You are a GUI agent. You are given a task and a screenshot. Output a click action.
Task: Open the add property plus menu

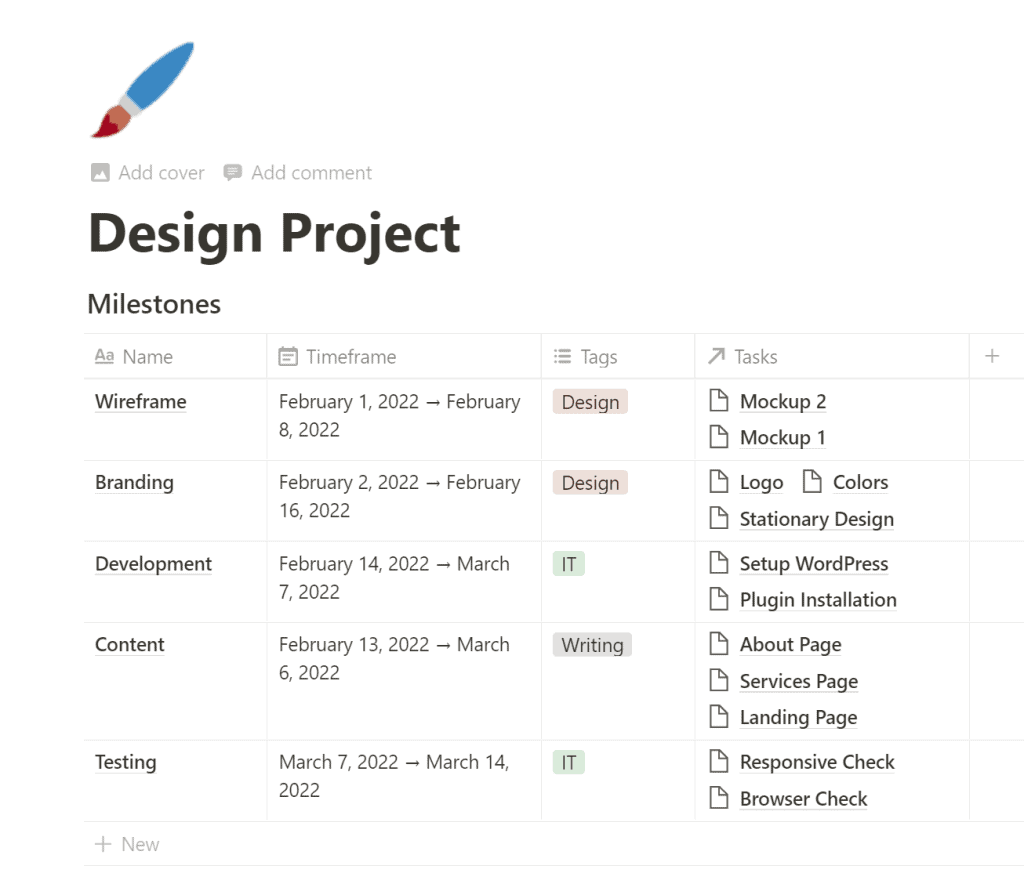[x=991, y=355]
